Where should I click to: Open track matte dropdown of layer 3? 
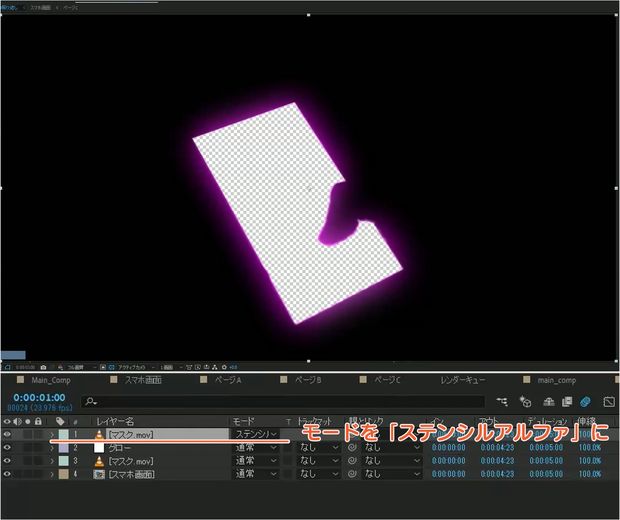pyautogui.click(x=318, y=461)
